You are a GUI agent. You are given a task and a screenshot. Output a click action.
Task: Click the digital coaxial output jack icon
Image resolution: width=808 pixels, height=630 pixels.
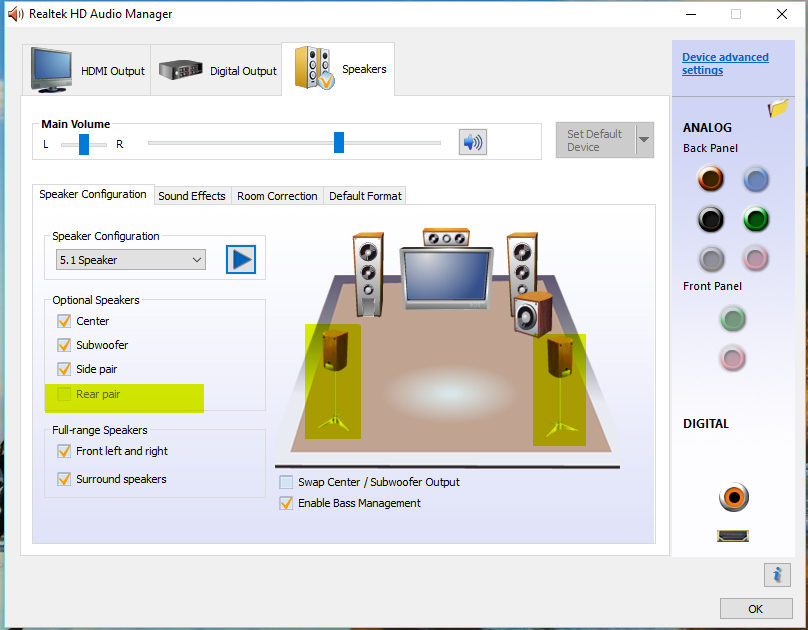point(733,497)
